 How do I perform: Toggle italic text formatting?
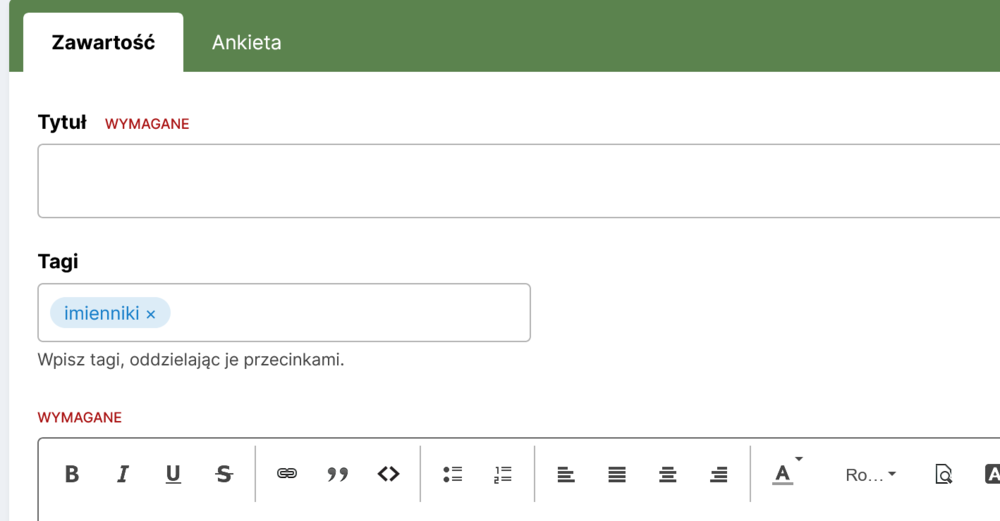coord(123,474)
